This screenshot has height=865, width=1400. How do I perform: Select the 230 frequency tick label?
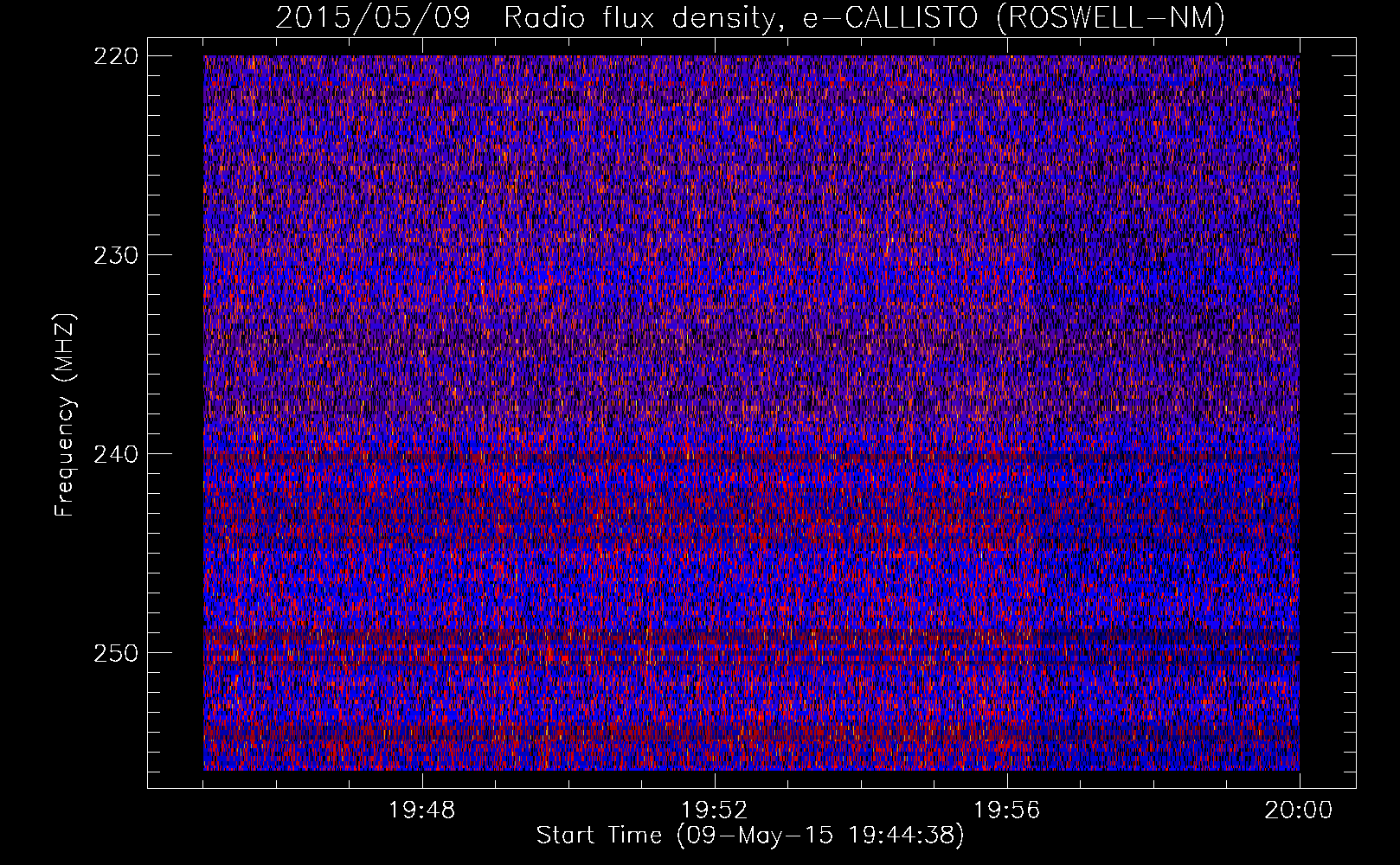[x=115, y=255]
